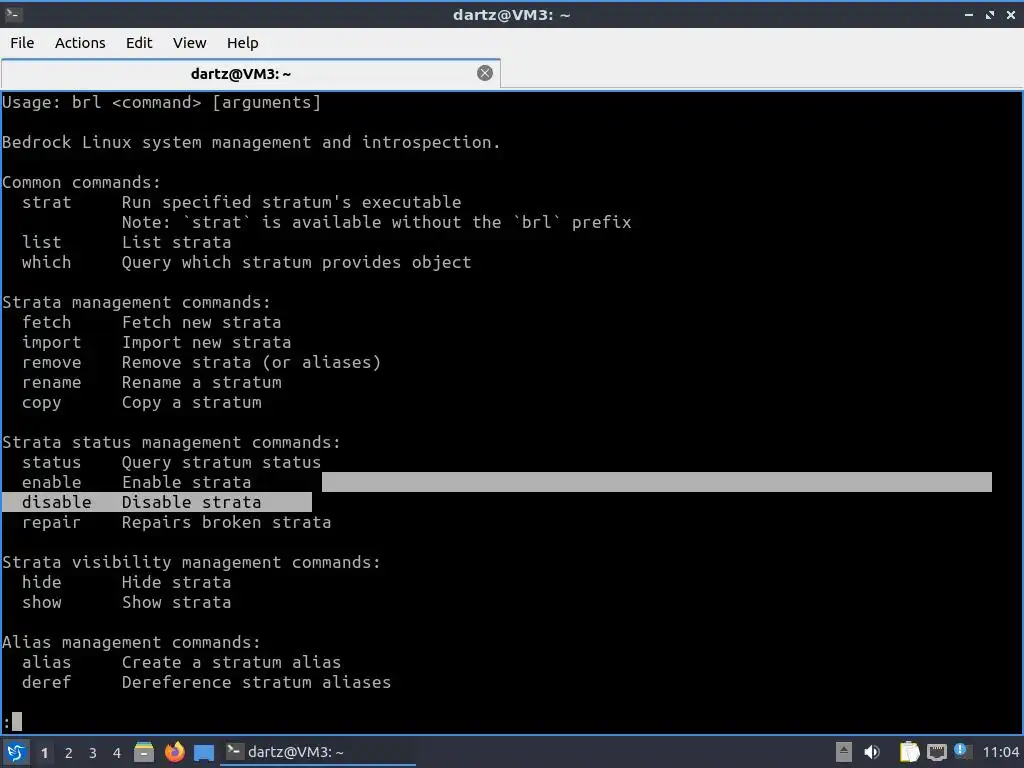Click the terminal icon in title bar
1024x768 pixels.
pos(13,14)
